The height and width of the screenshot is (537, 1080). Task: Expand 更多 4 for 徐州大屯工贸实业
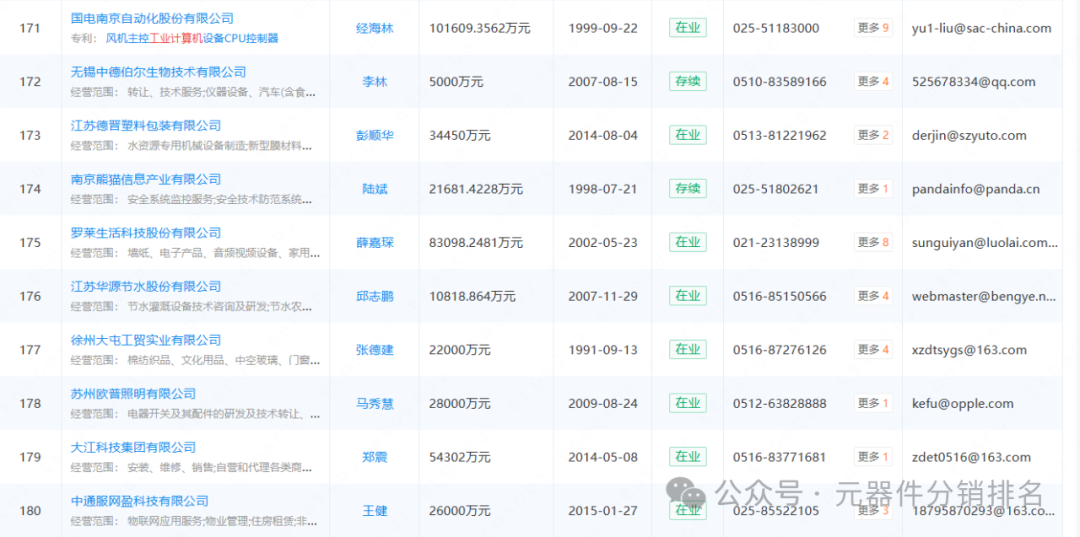click(873, 350)
